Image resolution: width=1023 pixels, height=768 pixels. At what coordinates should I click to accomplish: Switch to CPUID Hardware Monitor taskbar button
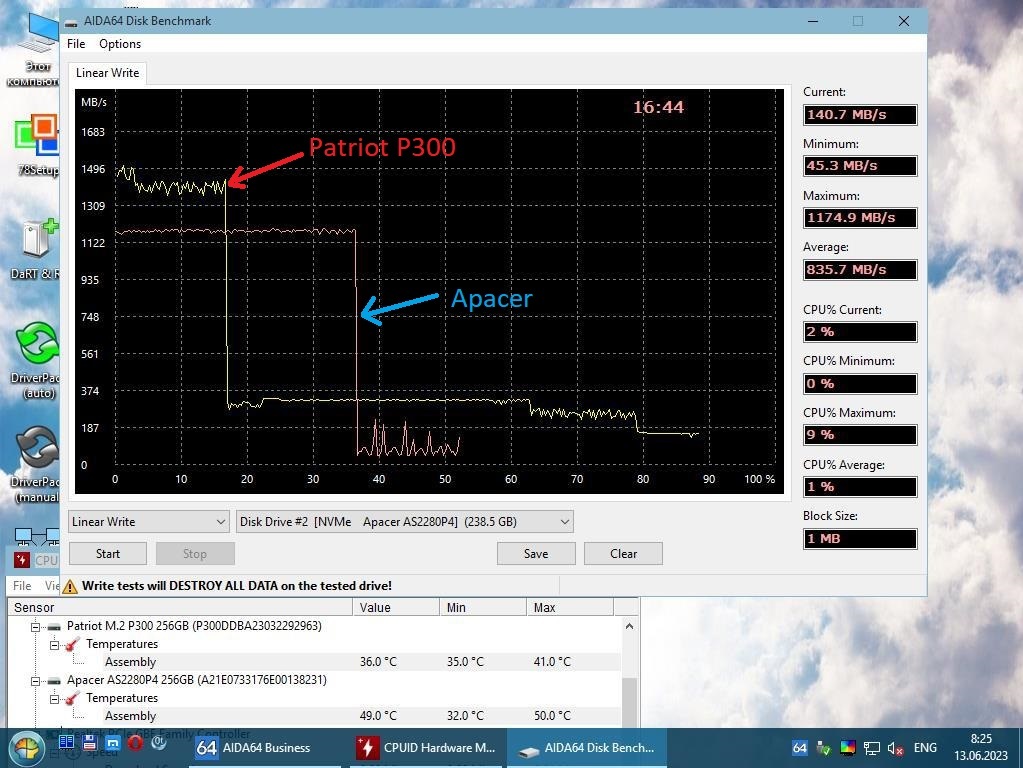(x=427, y=748)
